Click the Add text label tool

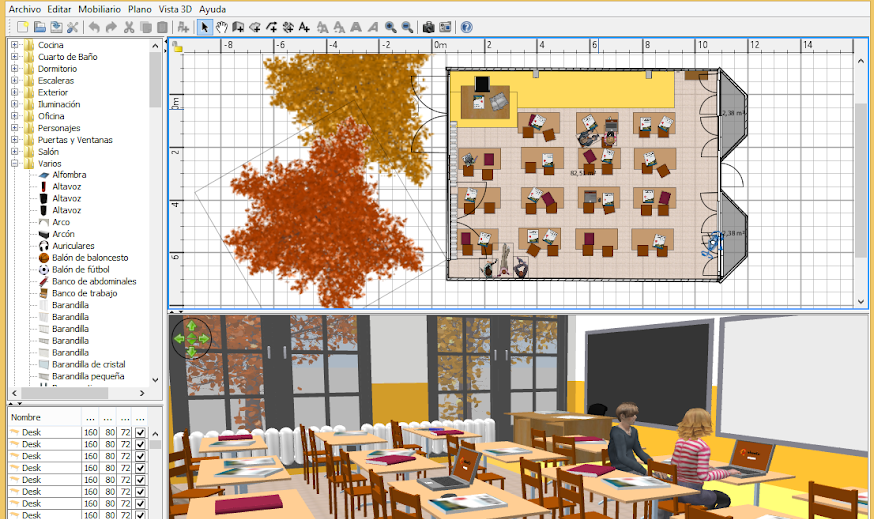[x=304, y=27]
